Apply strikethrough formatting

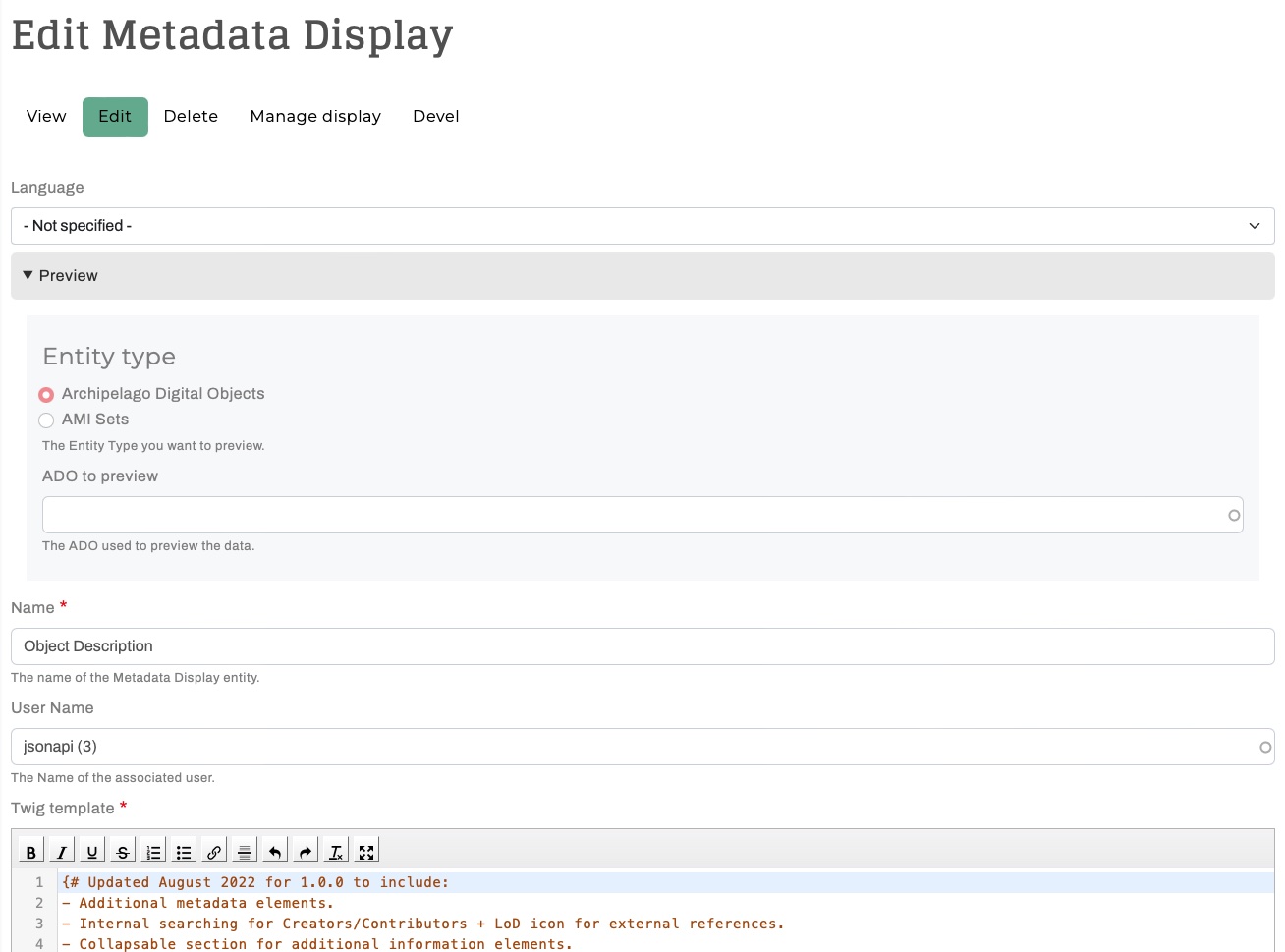pyautogui.click(x=123, y=852)
